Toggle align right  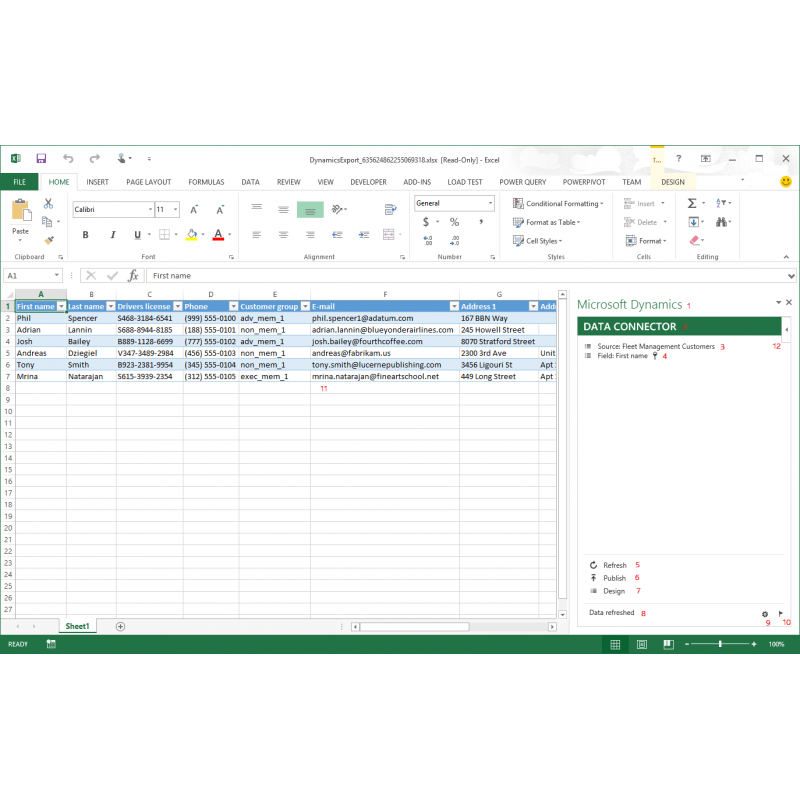click(310, 235)
